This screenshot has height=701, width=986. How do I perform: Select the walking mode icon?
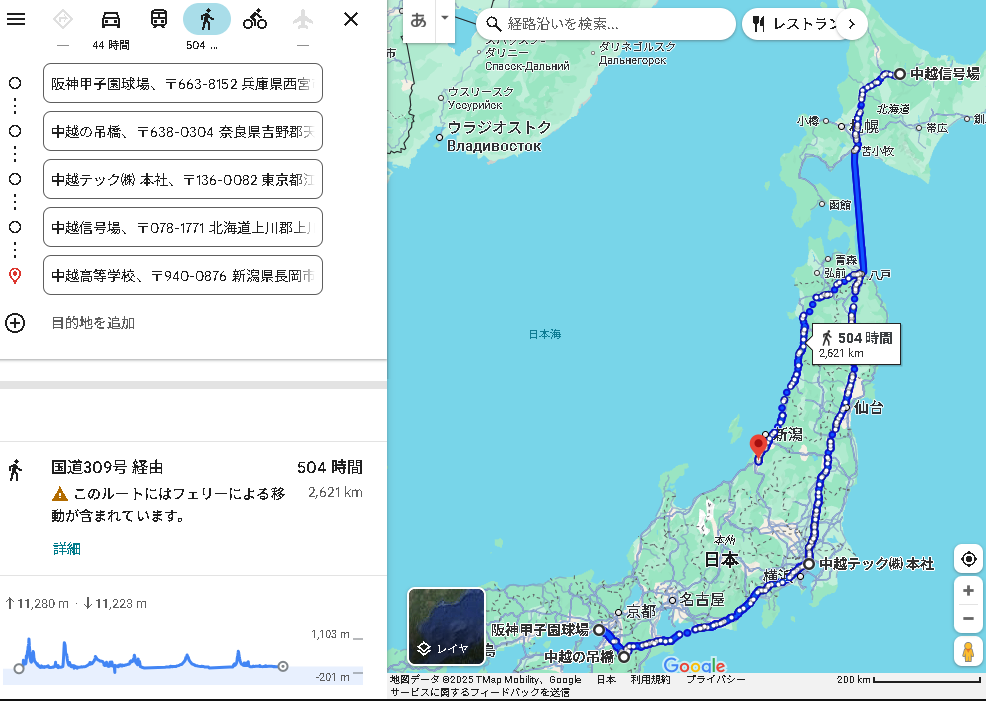(x=207, y=19)
